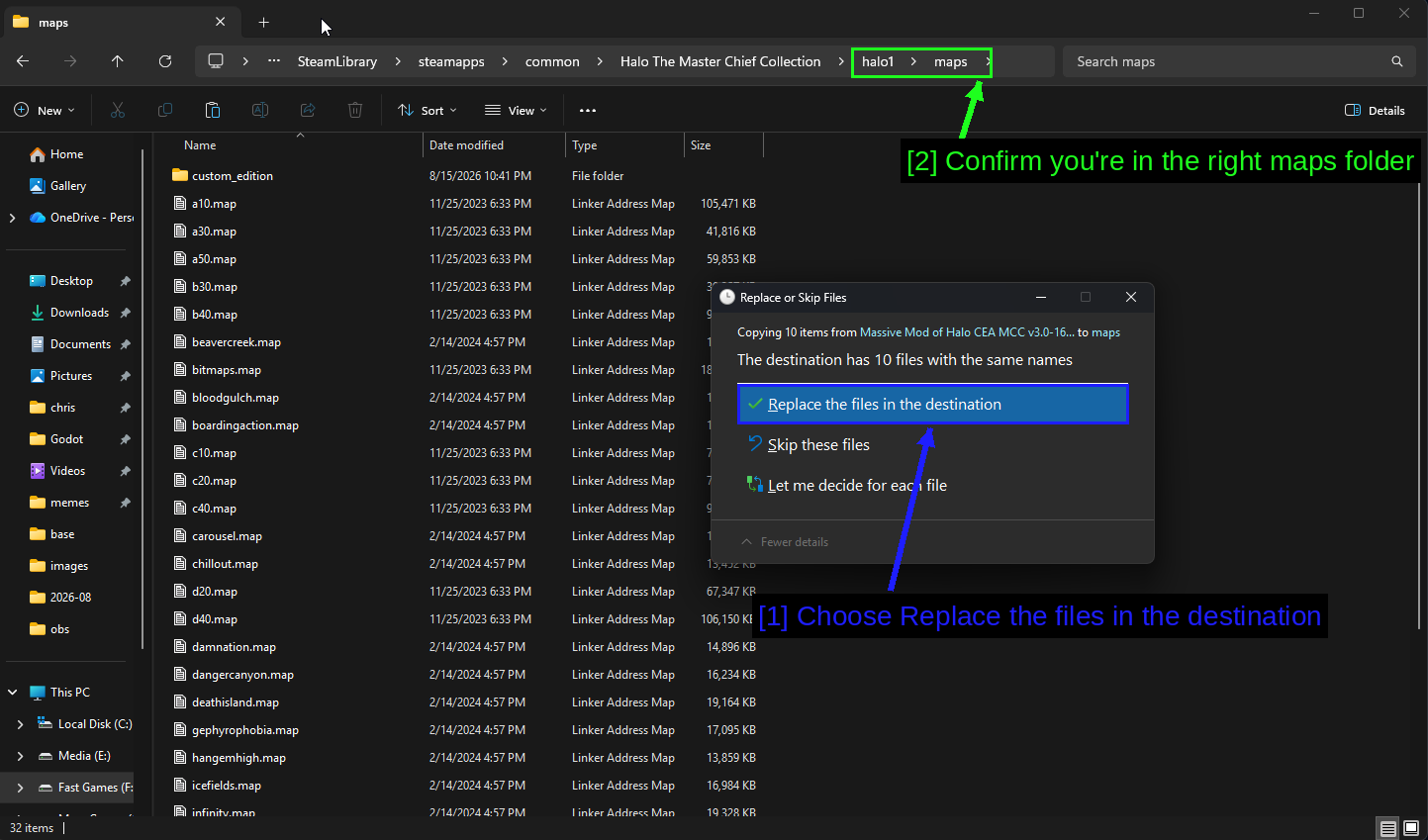Viewport: 1428px width, 840px height.
Task: Open the Massive Mod source folder link
Action: [x=967, y=332]
